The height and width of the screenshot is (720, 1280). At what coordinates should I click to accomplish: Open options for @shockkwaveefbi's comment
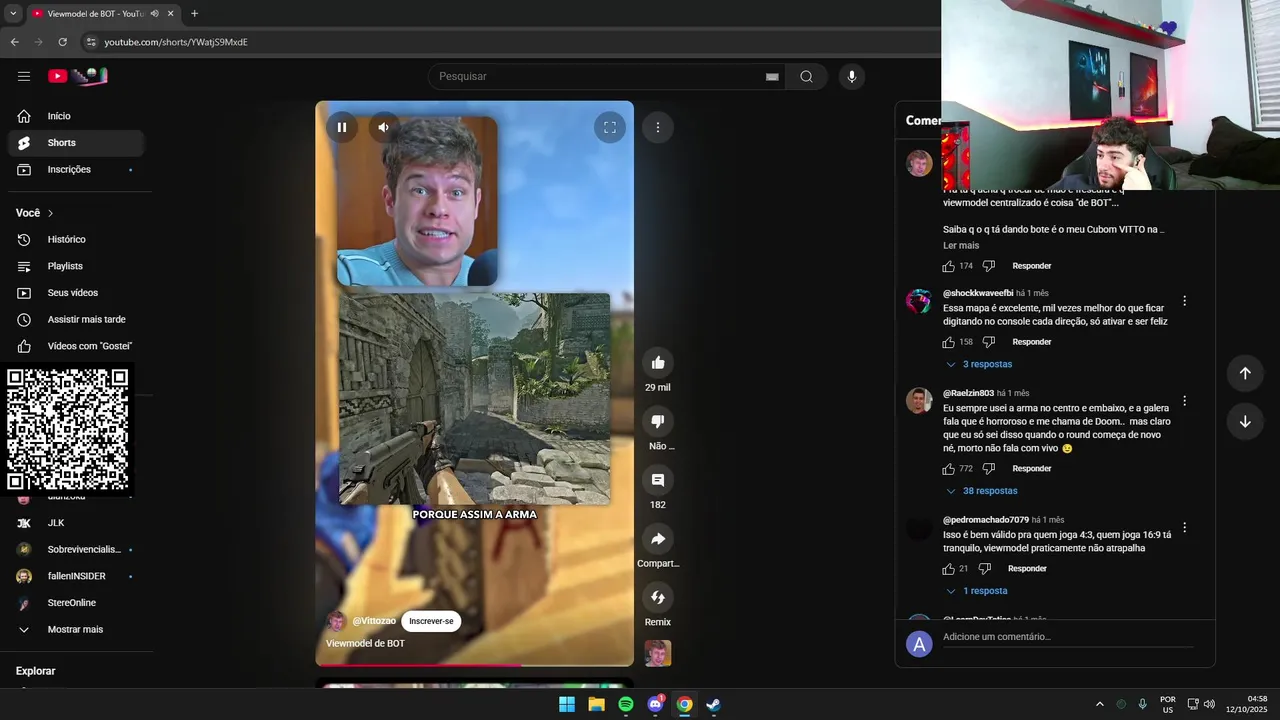click(1184, 301)
